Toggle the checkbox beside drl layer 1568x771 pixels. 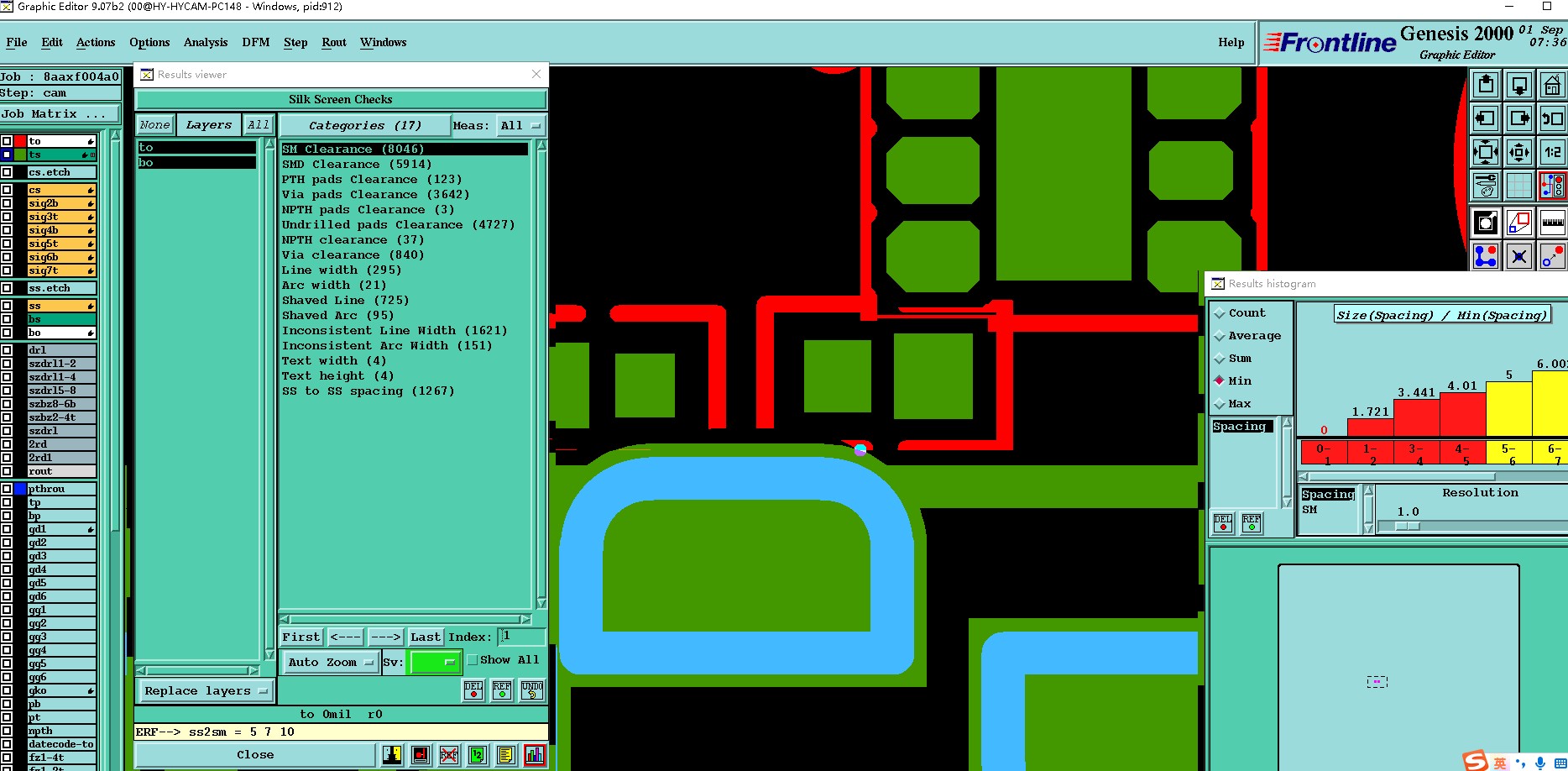click(x=7, y=350)
